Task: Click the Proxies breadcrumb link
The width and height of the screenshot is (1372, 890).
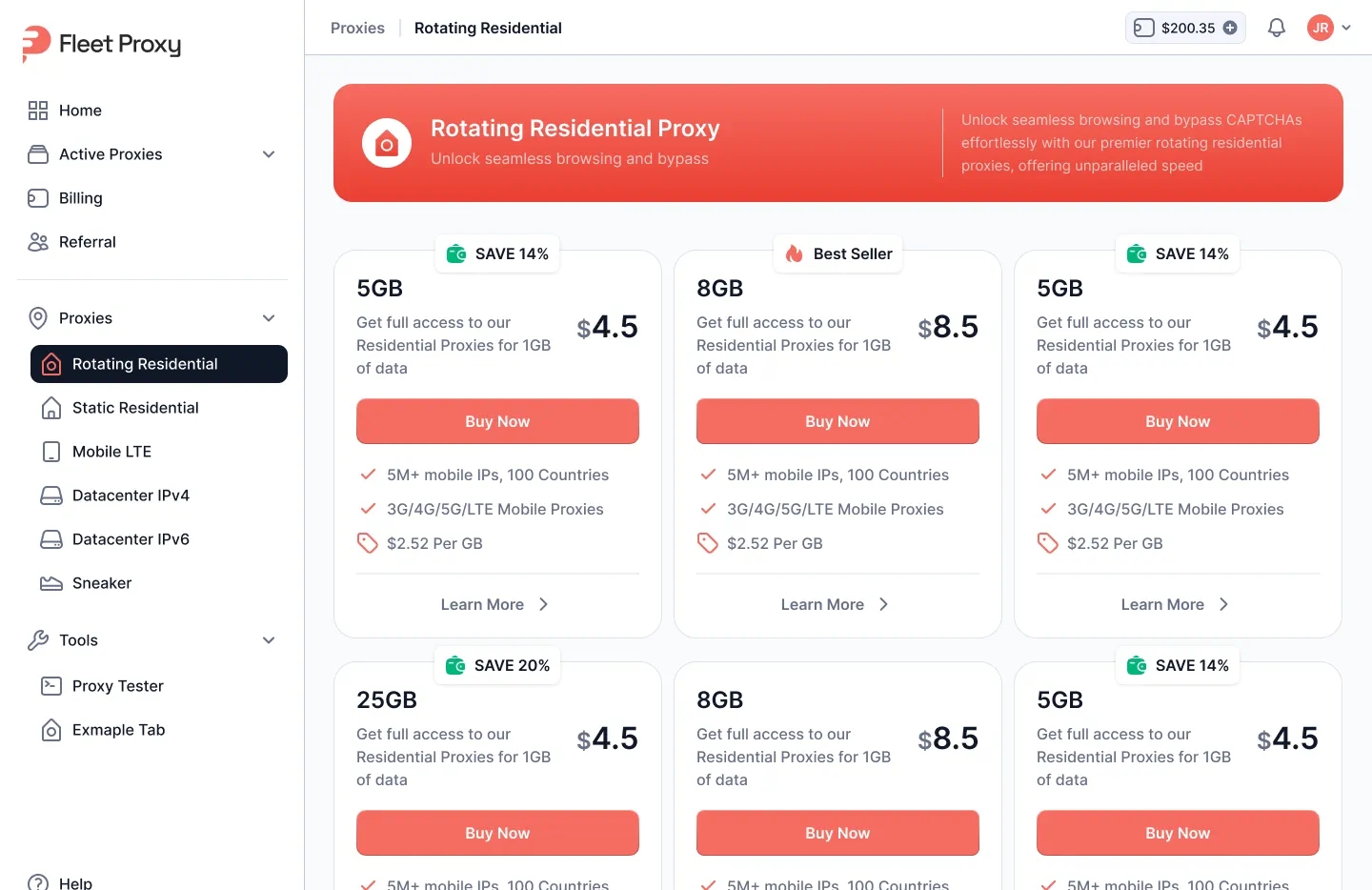Action: coord(357,28)
